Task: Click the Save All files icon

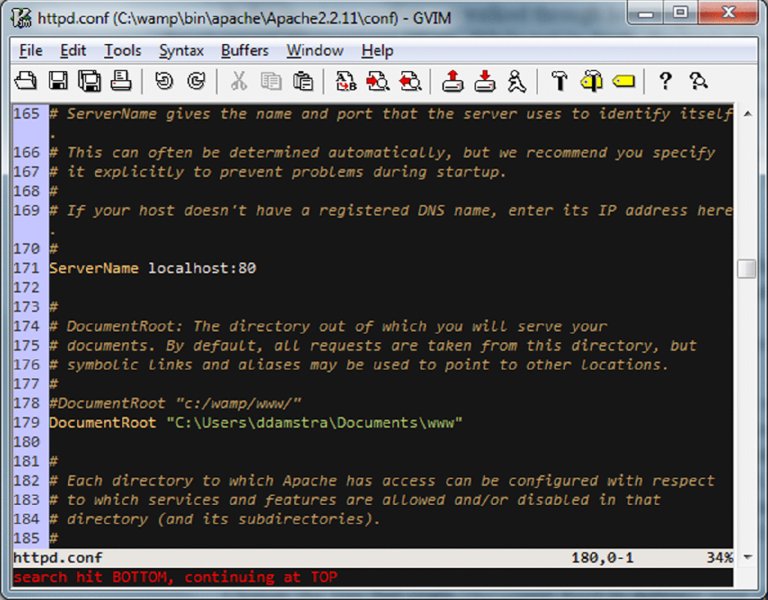Action: click(90, 81)
